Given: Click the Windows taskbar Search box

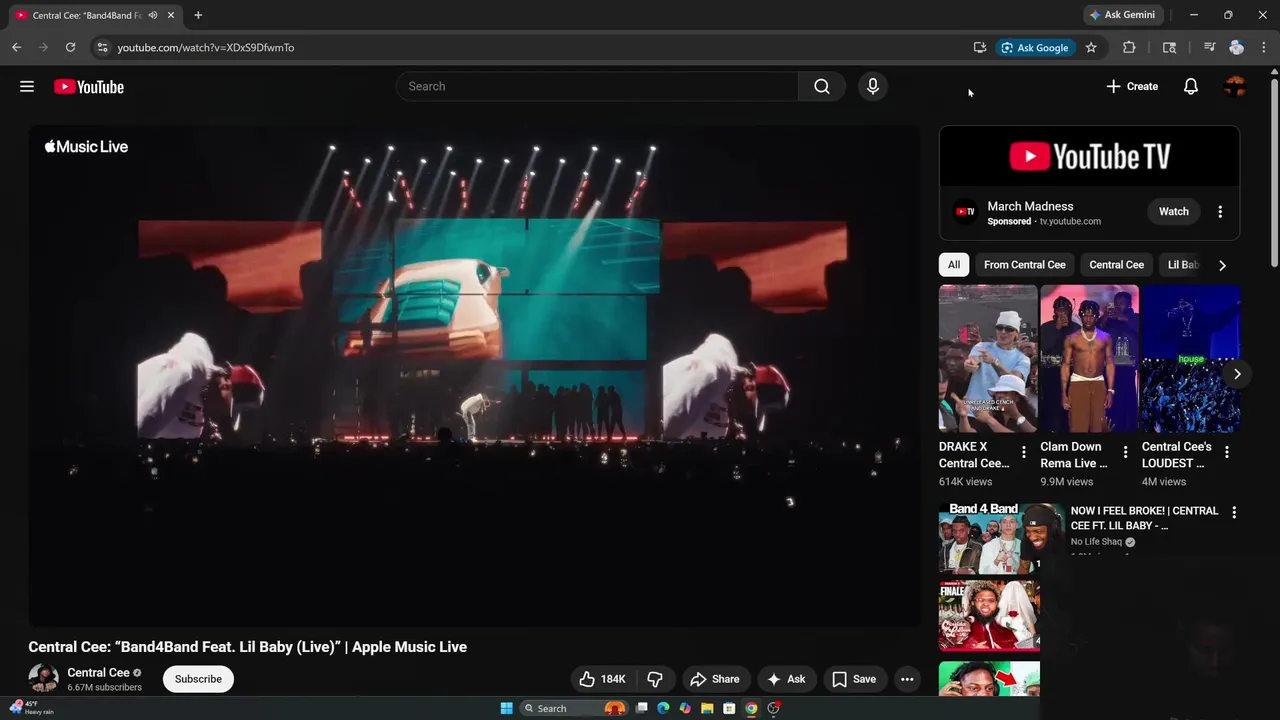Looking at the screenshot, I should pyautogui.click(x=575, y=708).
